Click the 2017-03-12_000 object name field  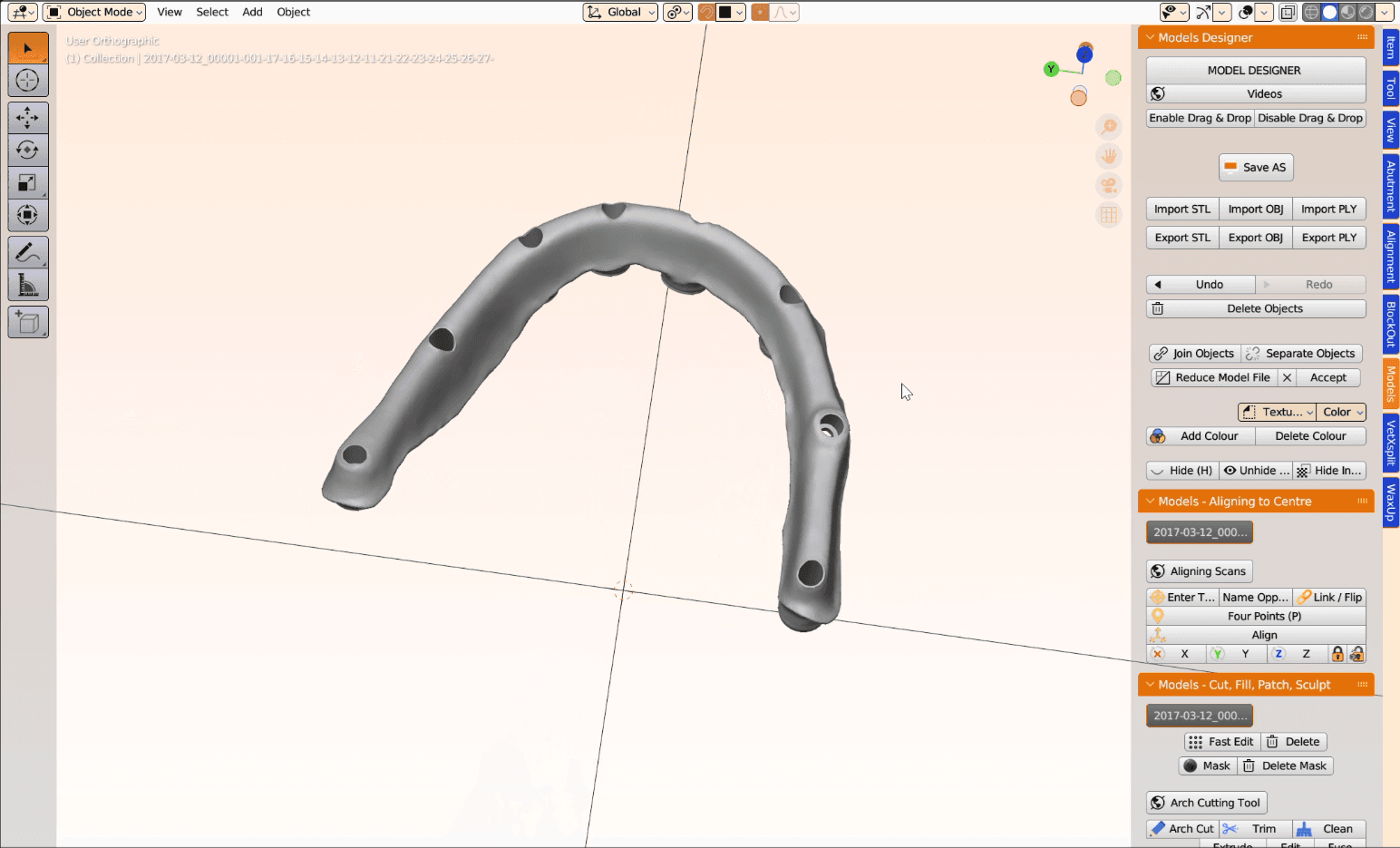pyautogui.click(x=1199, y=532)
